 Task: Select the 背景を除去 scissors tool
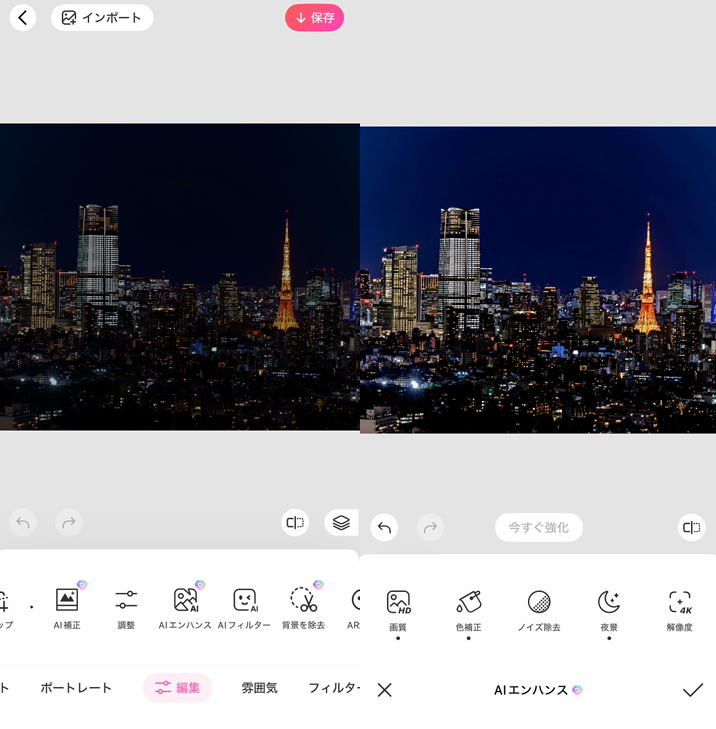click(303, 606)
